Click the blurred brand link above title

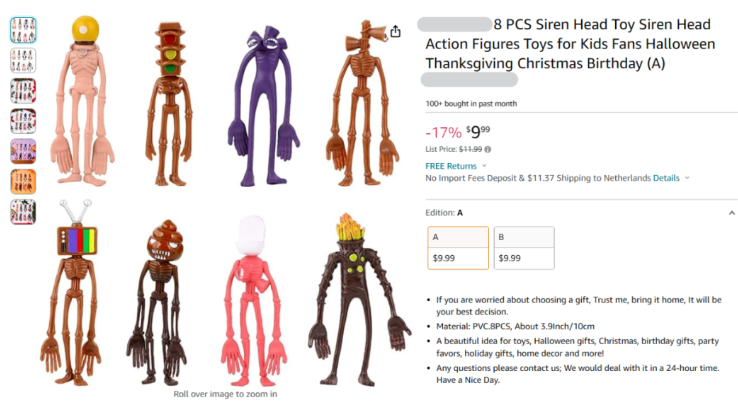(x=455, y=24)
